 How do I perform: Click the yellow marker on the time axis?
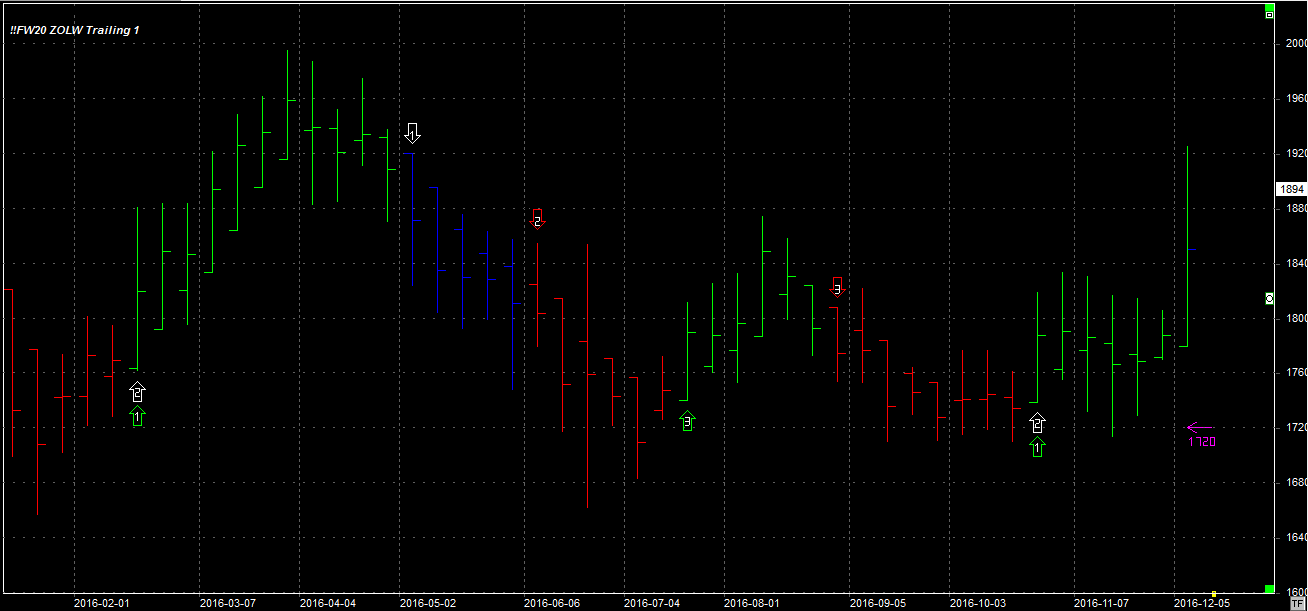1214,593
